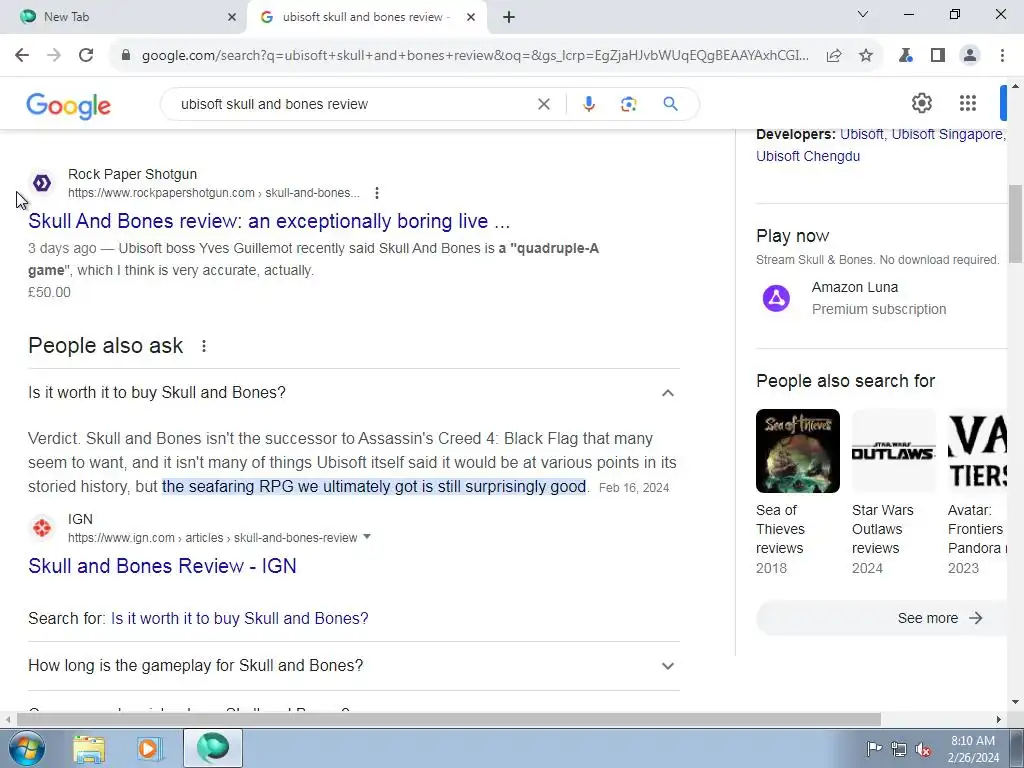Open the Ubisoft Singapore developer link
Image resolution: width=1024 pixels, height=768 pixels.
click(x=947, y=134)
